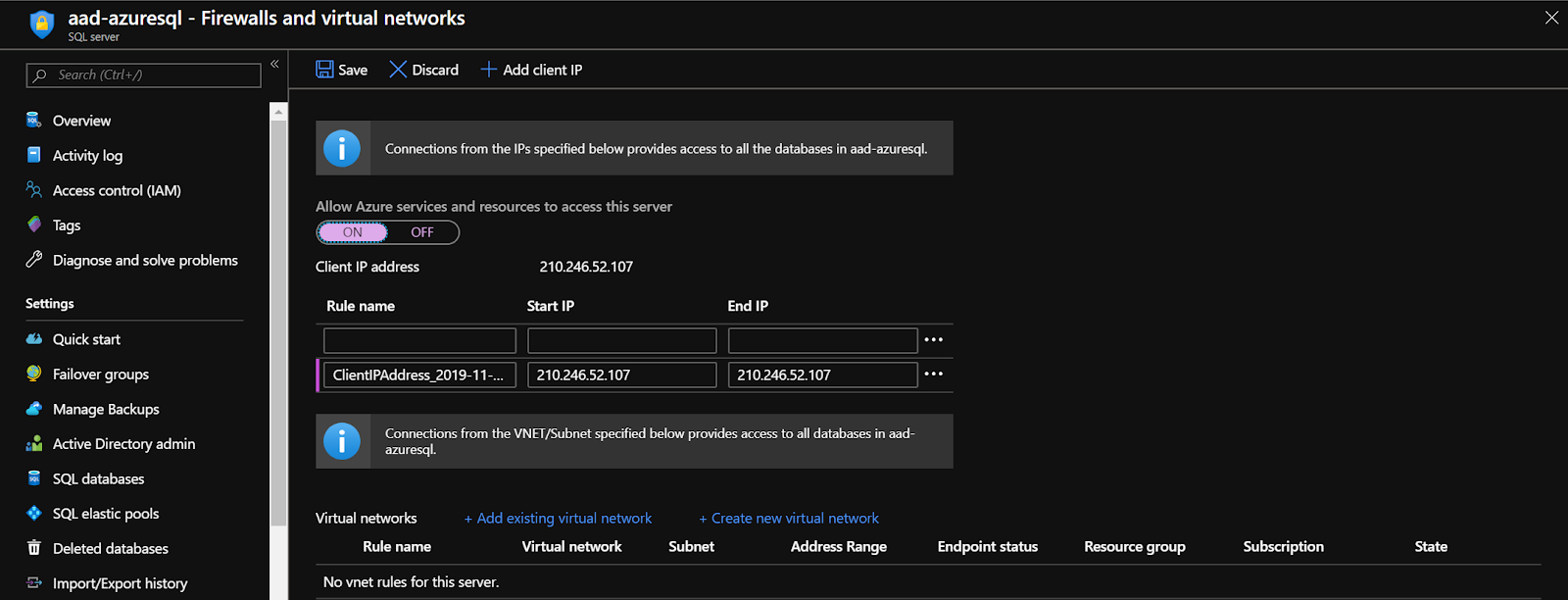
Task: Open options menu for ClientIPAddress rule
Action: (x=934, y=374)
